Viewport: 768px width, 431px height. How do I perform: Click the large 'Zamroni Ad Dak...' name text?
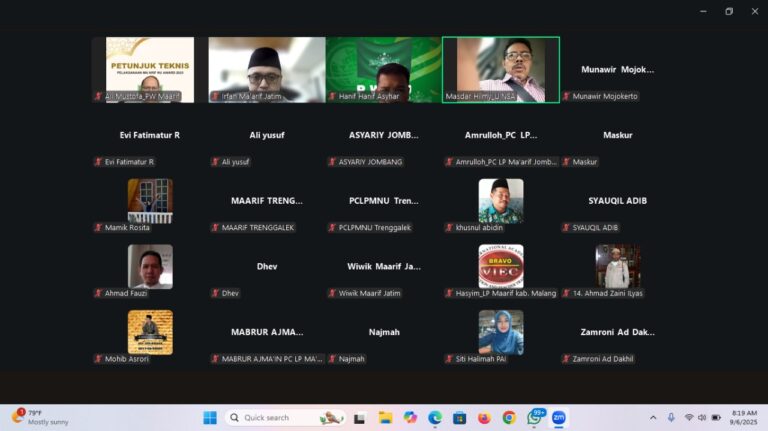point(618,332)
